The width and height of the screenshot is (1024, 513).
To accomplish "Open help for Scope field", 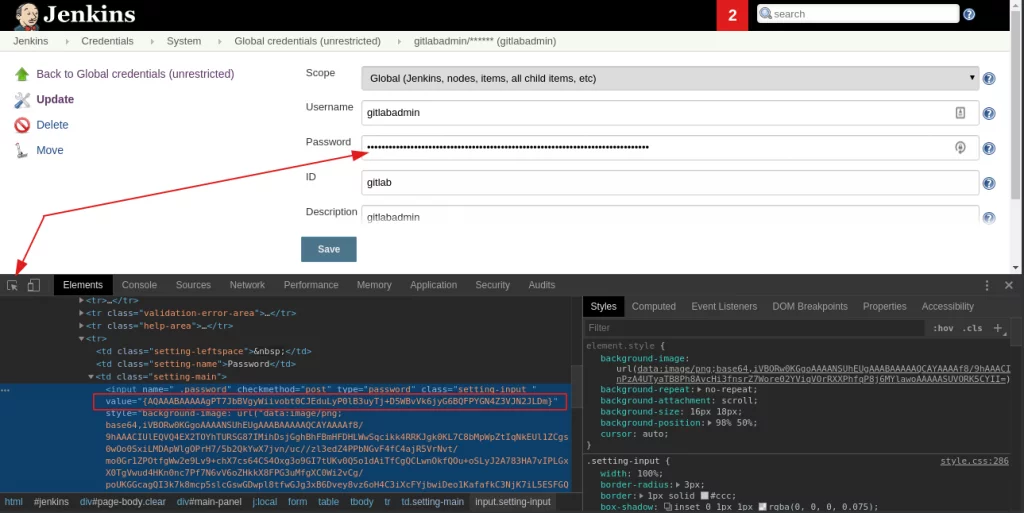I will [989, 78].
